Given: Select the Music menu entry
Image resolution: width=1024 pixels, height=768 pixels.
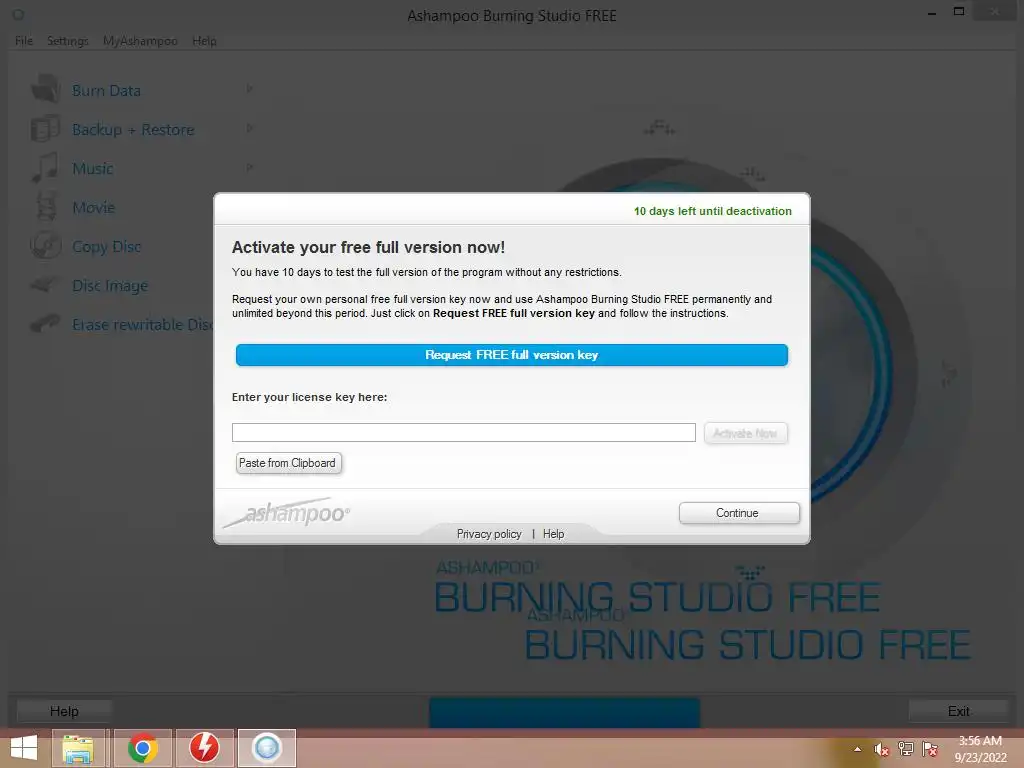Looking at the screenshot, I should click(x=92, y=168).
